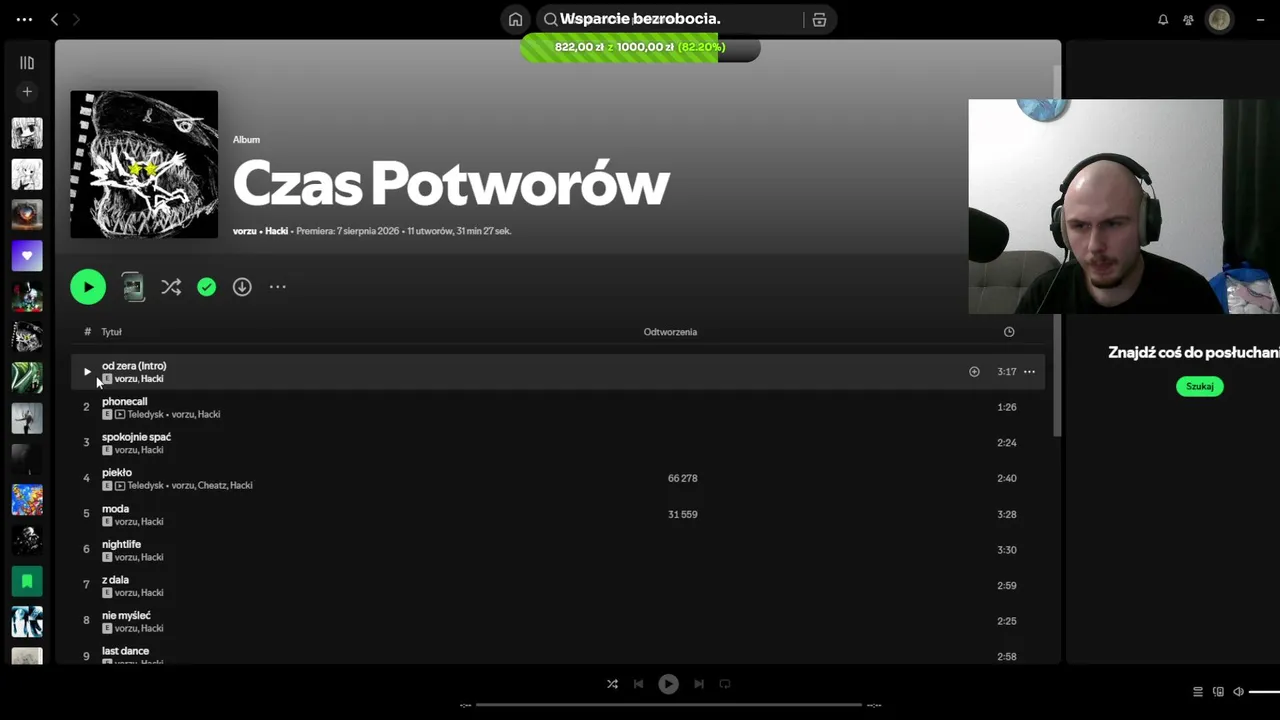Open the queue icon in the player bar
Image resolution: width=1280 pixels, height=720 pixels.
tap(1198, 692)
